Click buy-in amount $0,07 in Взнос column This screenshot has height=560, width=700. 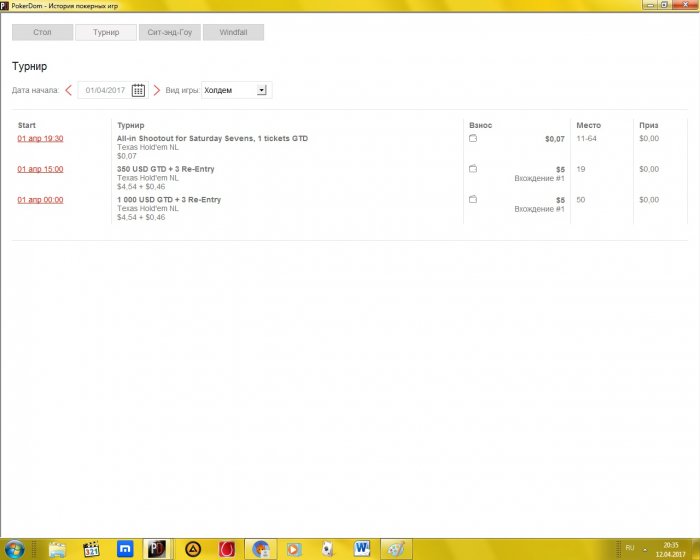(554, 139)
